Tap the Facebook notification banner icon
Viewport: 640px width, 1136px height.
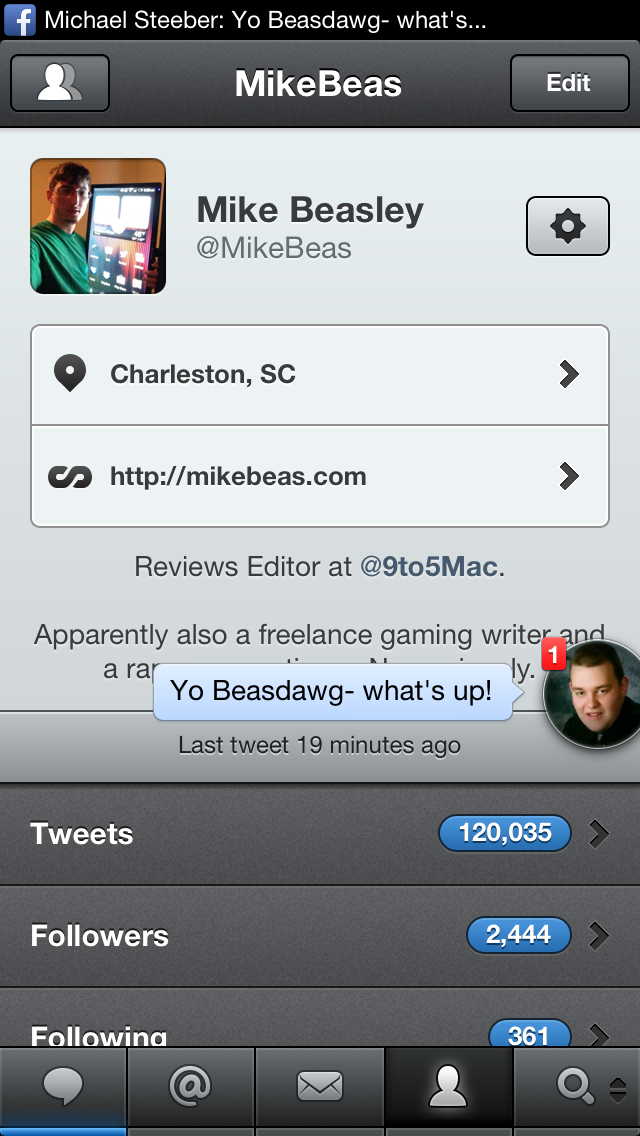(x=20, y=19)
